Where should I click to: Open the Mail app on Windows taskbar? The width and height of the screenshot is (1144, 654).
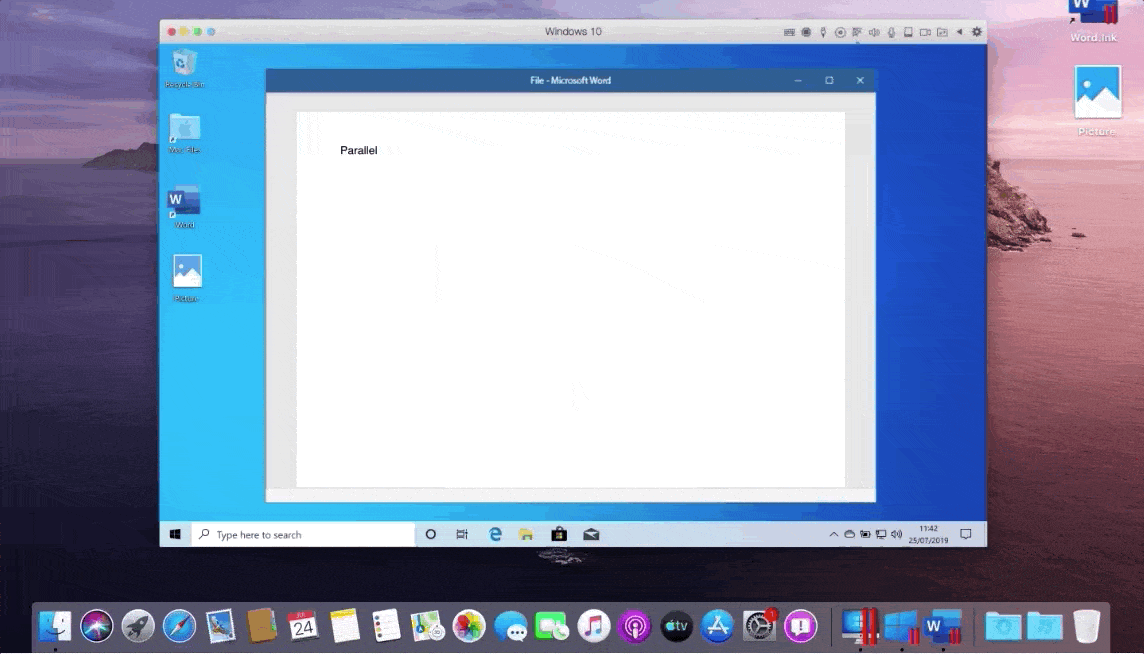(x=591, y=534)
